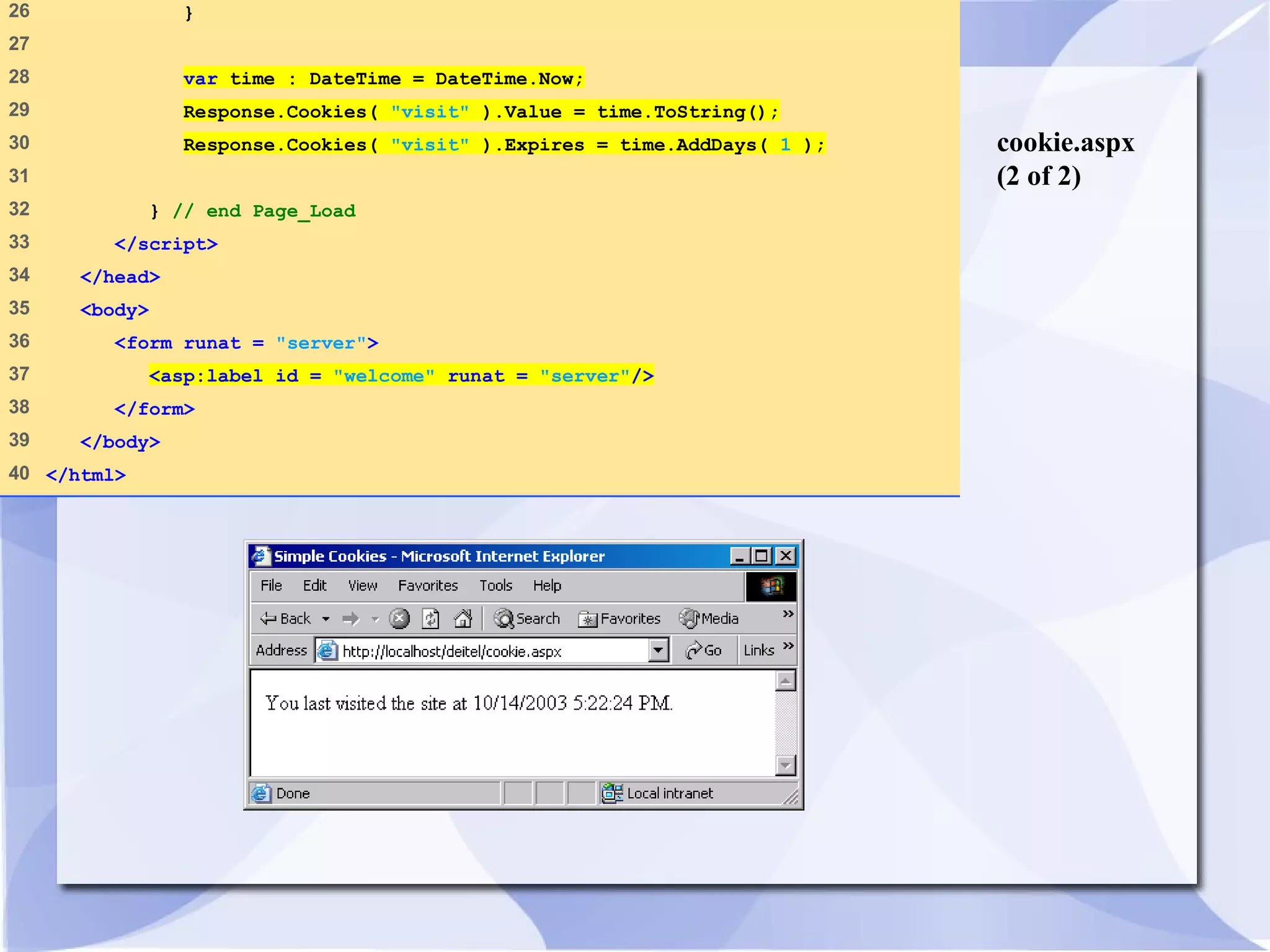
Task: Open the Favorites toolbar button
Action: 619,619
